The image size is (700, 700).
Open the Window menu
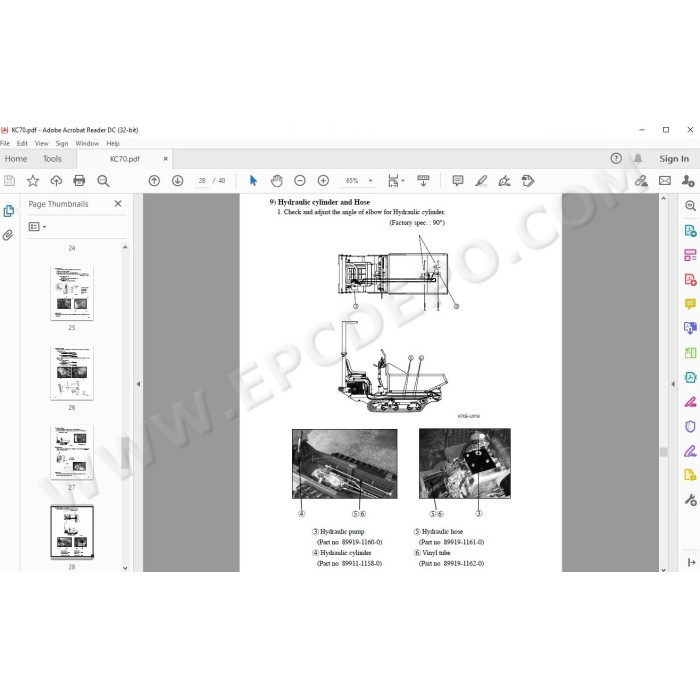[x=87, y=143]
